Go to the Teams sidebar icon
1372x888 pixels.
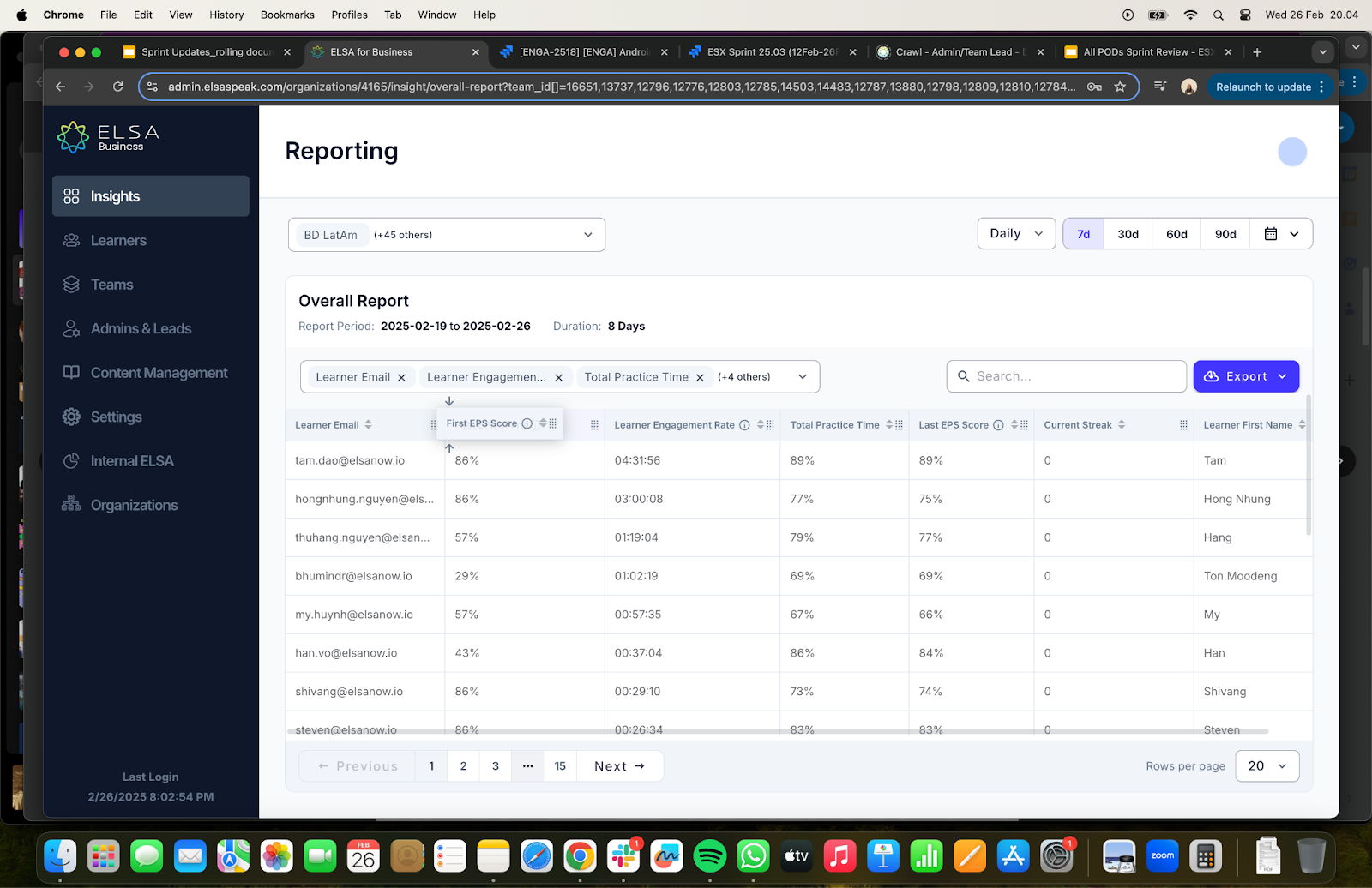click(71, 285)
